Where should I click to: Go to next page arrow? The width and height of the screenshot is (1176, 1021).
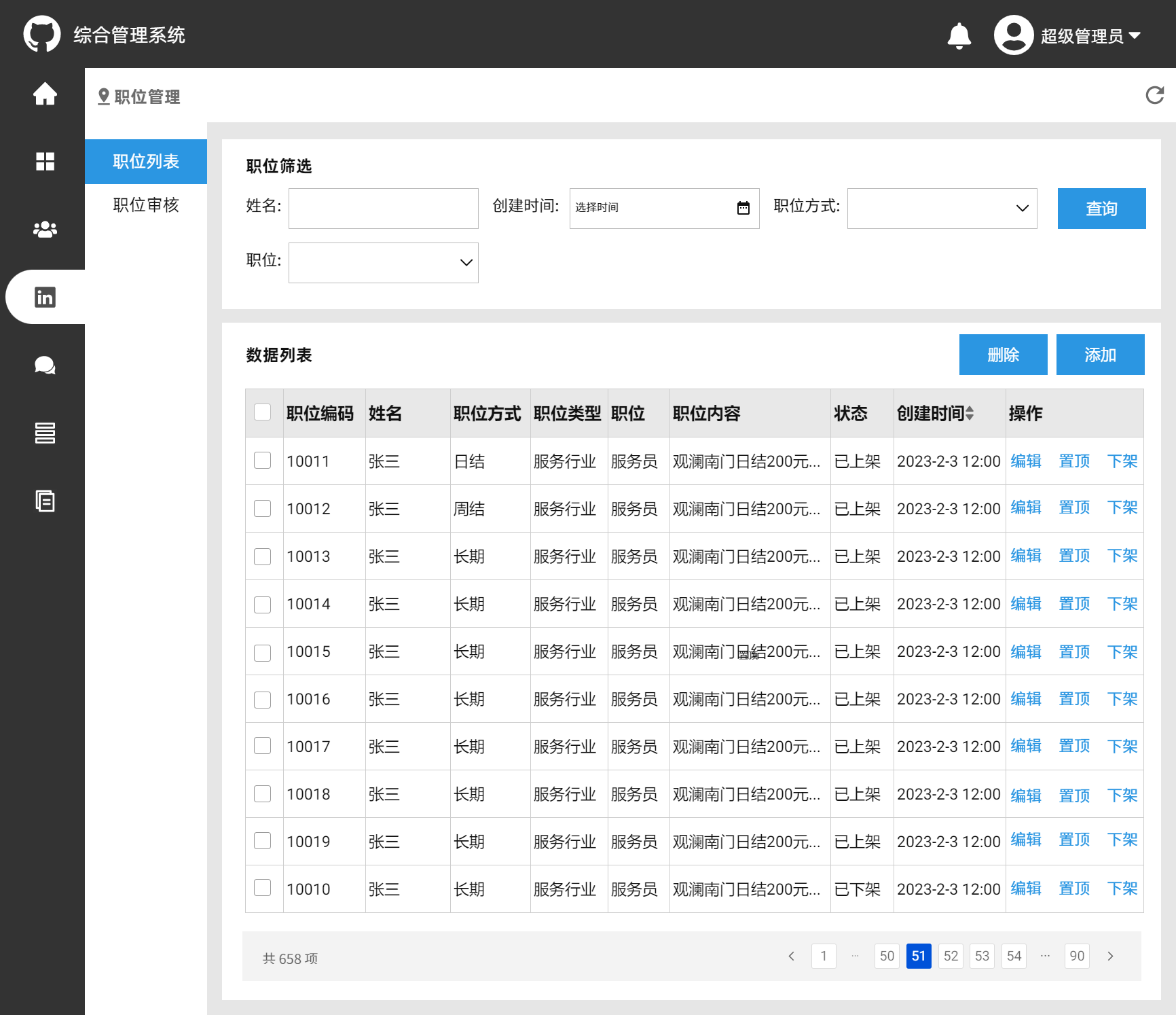click(1110, 956)
